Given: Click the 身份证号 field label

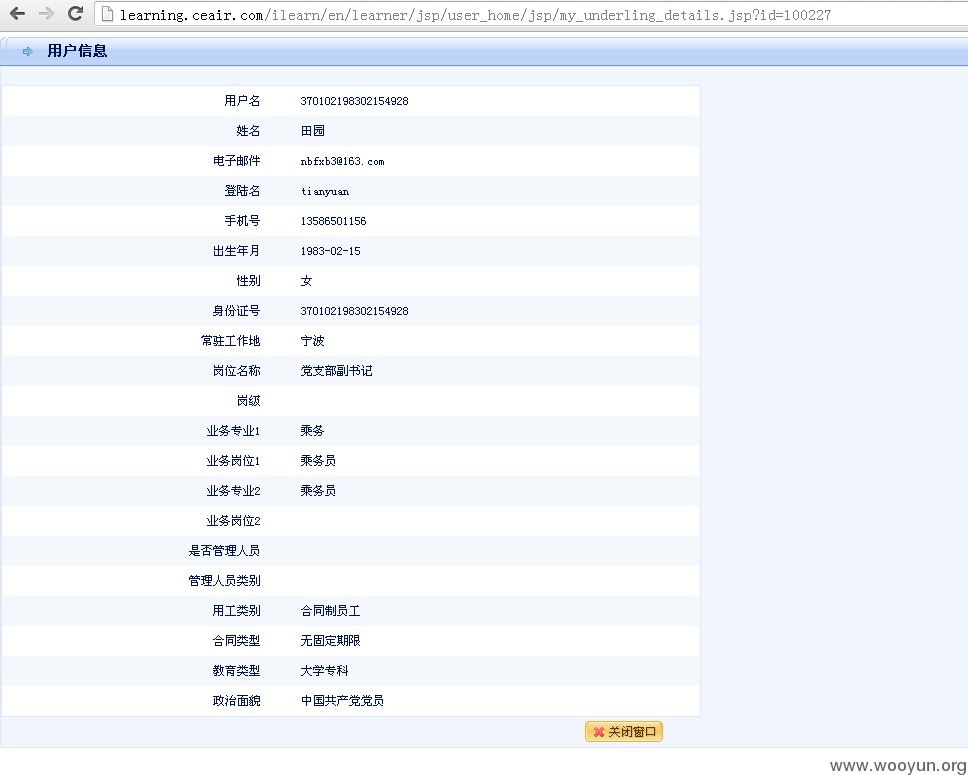Looking at the screenshot, I should (x=236, y=311).
